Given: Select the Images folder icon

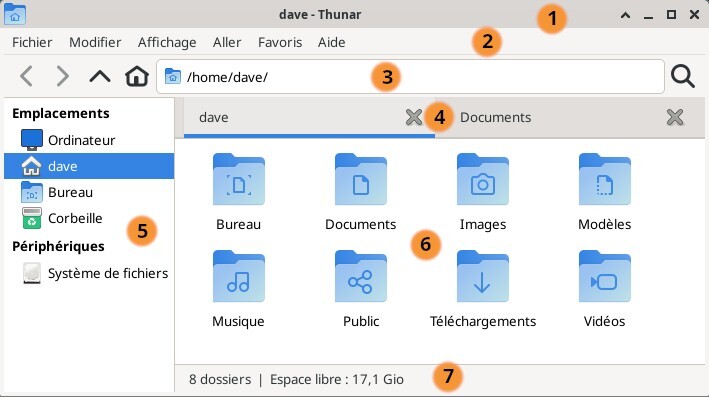Looking at the screenshot, I should [482, 179].
